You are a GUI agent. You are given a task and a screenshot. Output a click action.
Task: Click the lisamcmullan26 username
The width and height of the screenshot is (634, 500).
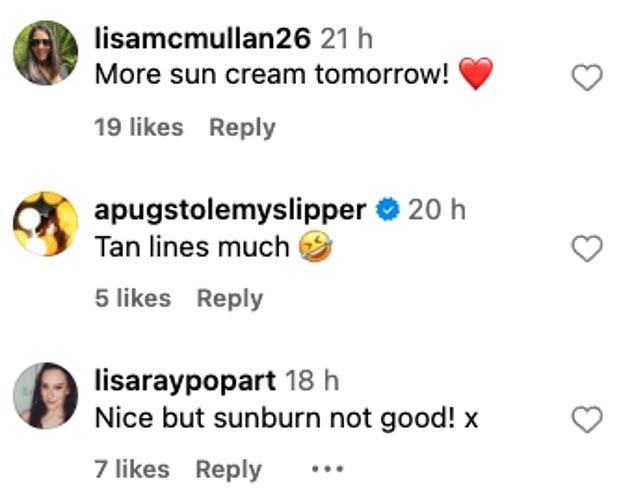[203, 39]
